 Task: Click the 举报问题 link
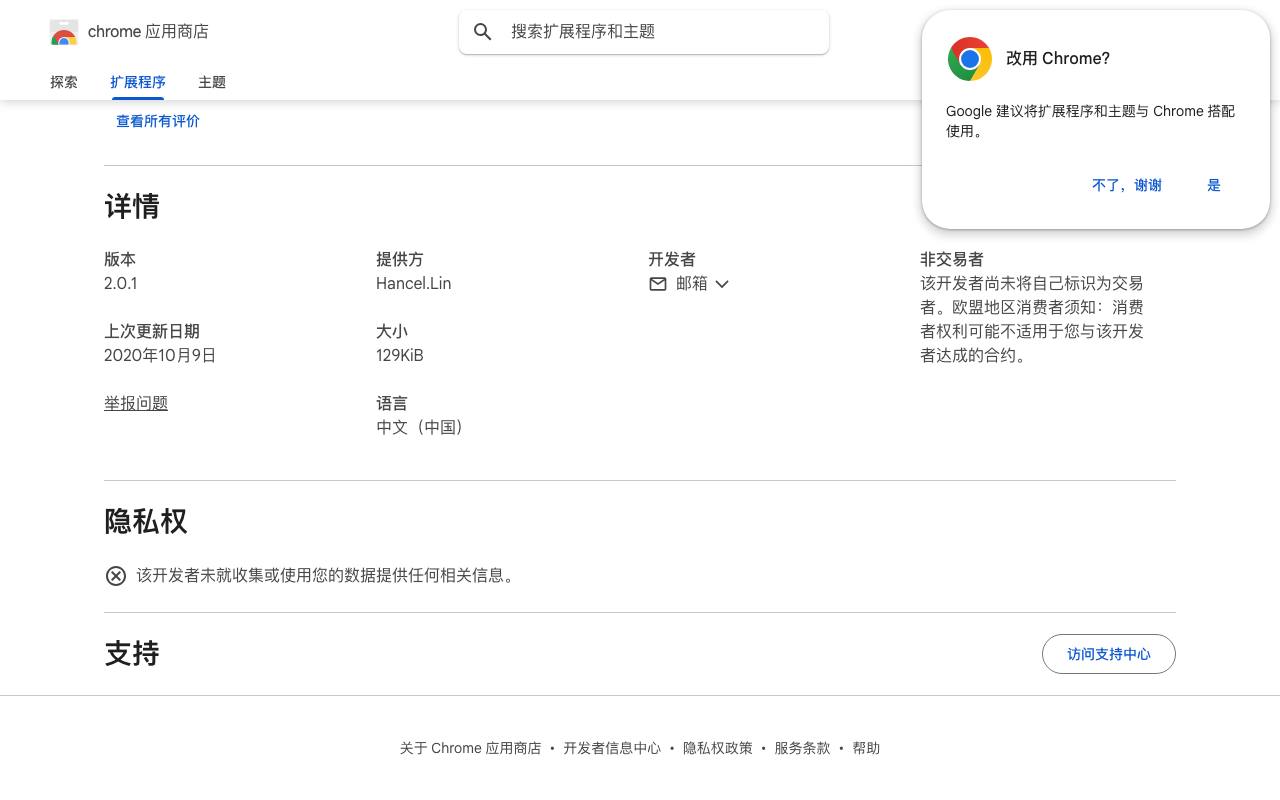click(136, 403)
